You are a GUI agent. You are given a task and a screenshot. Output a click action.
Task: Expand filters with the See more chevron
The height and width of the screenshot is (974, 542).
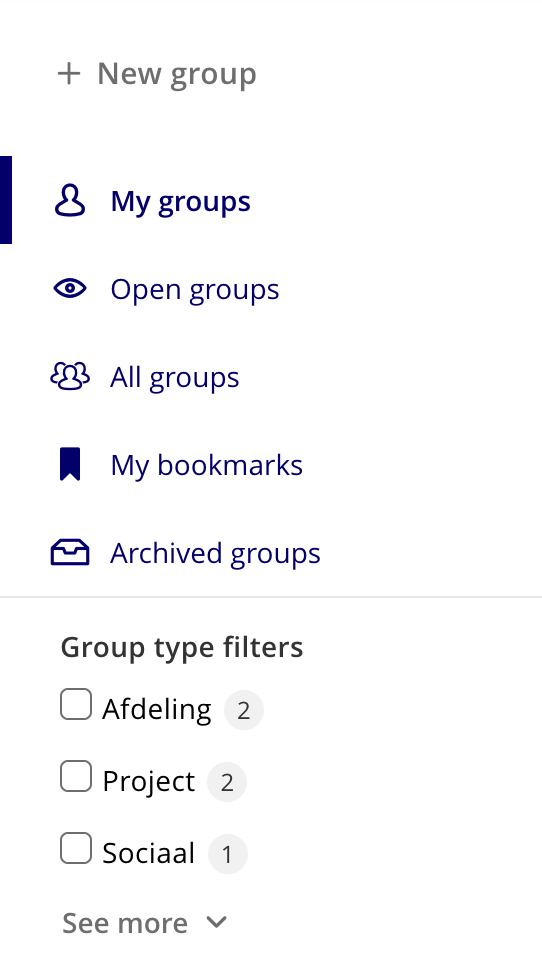coord(216,922)
